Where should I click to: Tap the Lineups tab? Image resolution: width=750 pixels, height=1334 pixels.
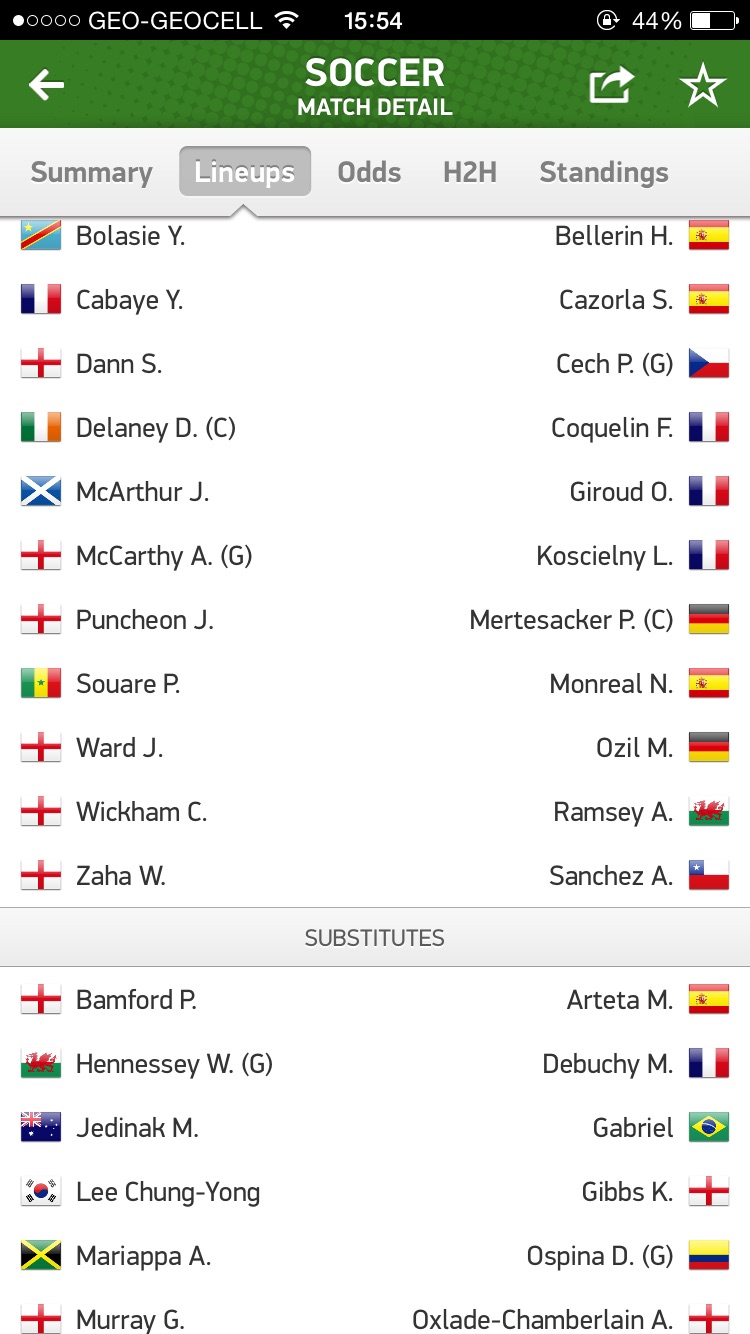(x=245, y=172)
